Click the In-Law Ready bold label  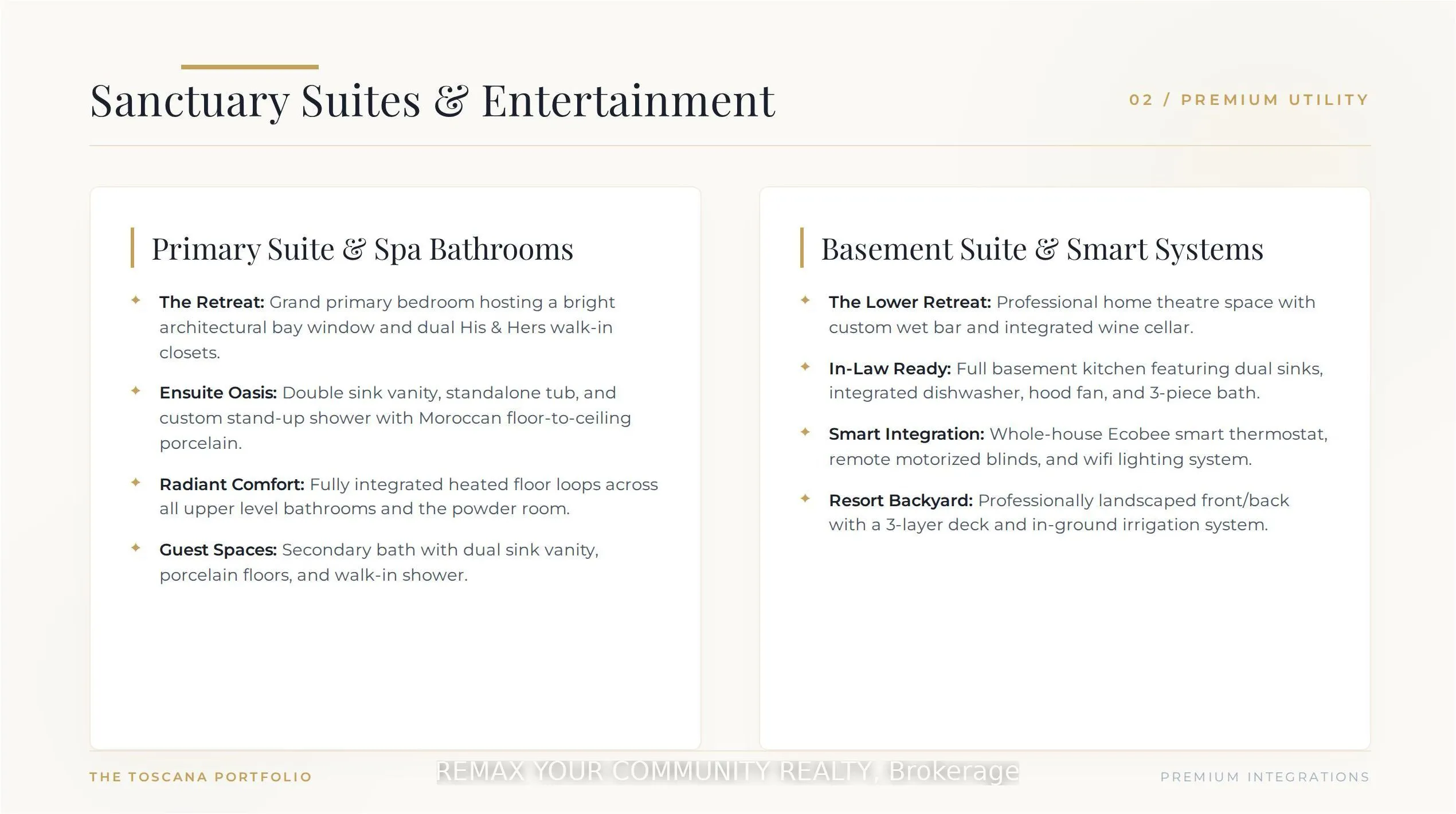(890, 369)
